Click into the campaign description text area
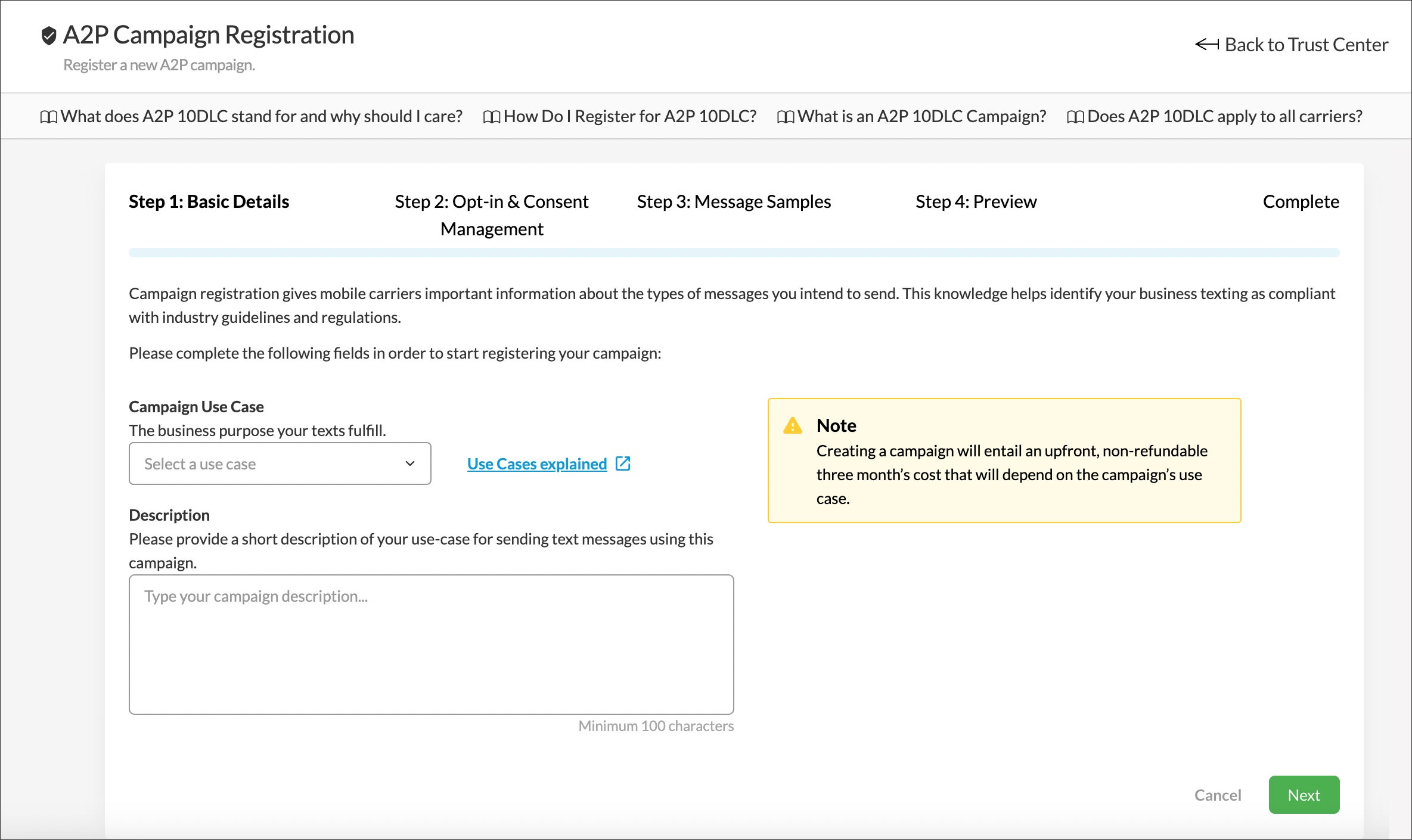This screenshot has height=840, width=1412. pos(431,645)
